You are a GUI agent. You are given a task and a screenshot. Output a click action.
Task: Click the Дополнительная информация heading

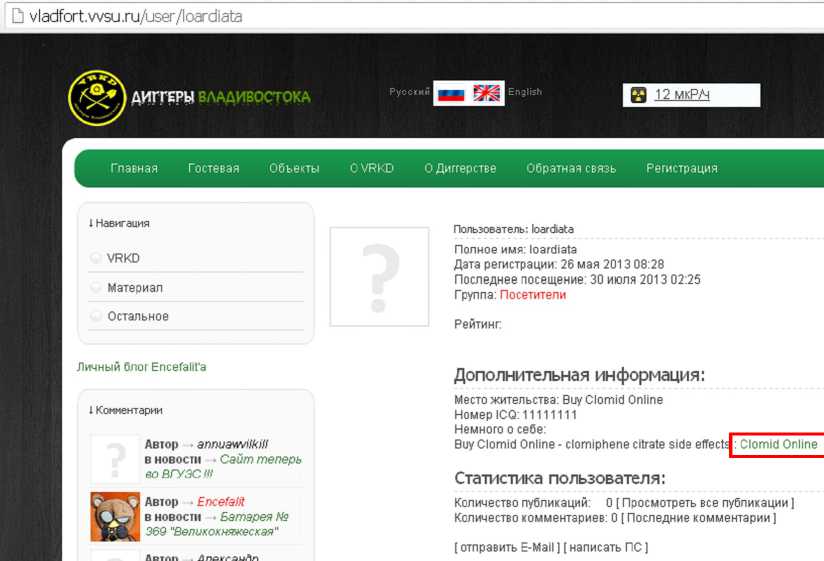pyautogui.click(x=579, y=375)
